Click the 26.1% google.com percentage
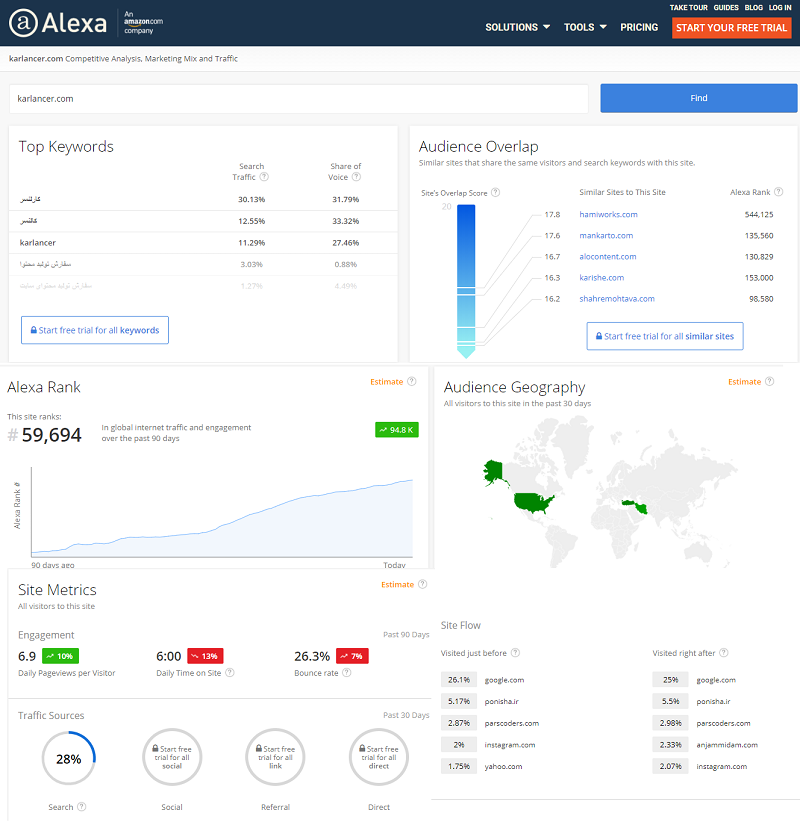This screenshot has width=800, height=828. (459, 680)
